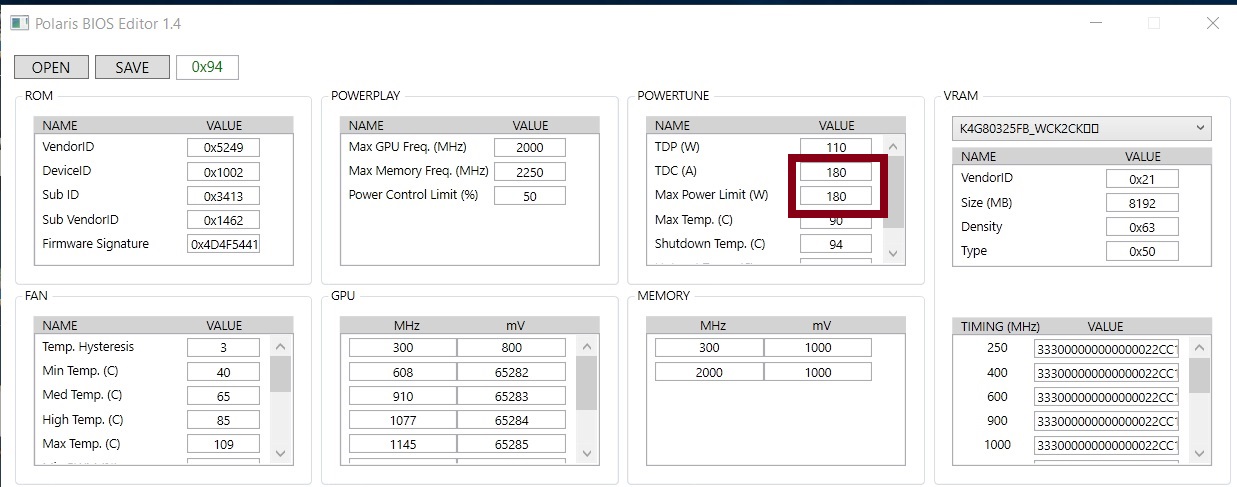Edit the timing string for 600 MHz
1237x487 pixels.
coord(1107,397)
